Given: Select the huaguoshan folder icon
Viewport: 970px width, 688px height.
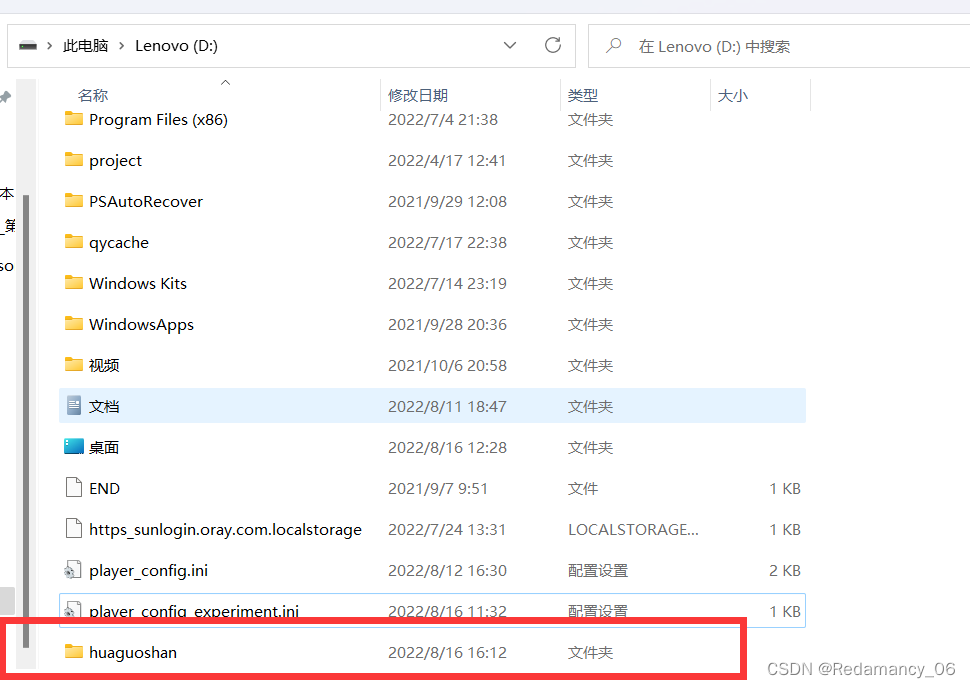Looking at the screenshot, I should [74, 651].
